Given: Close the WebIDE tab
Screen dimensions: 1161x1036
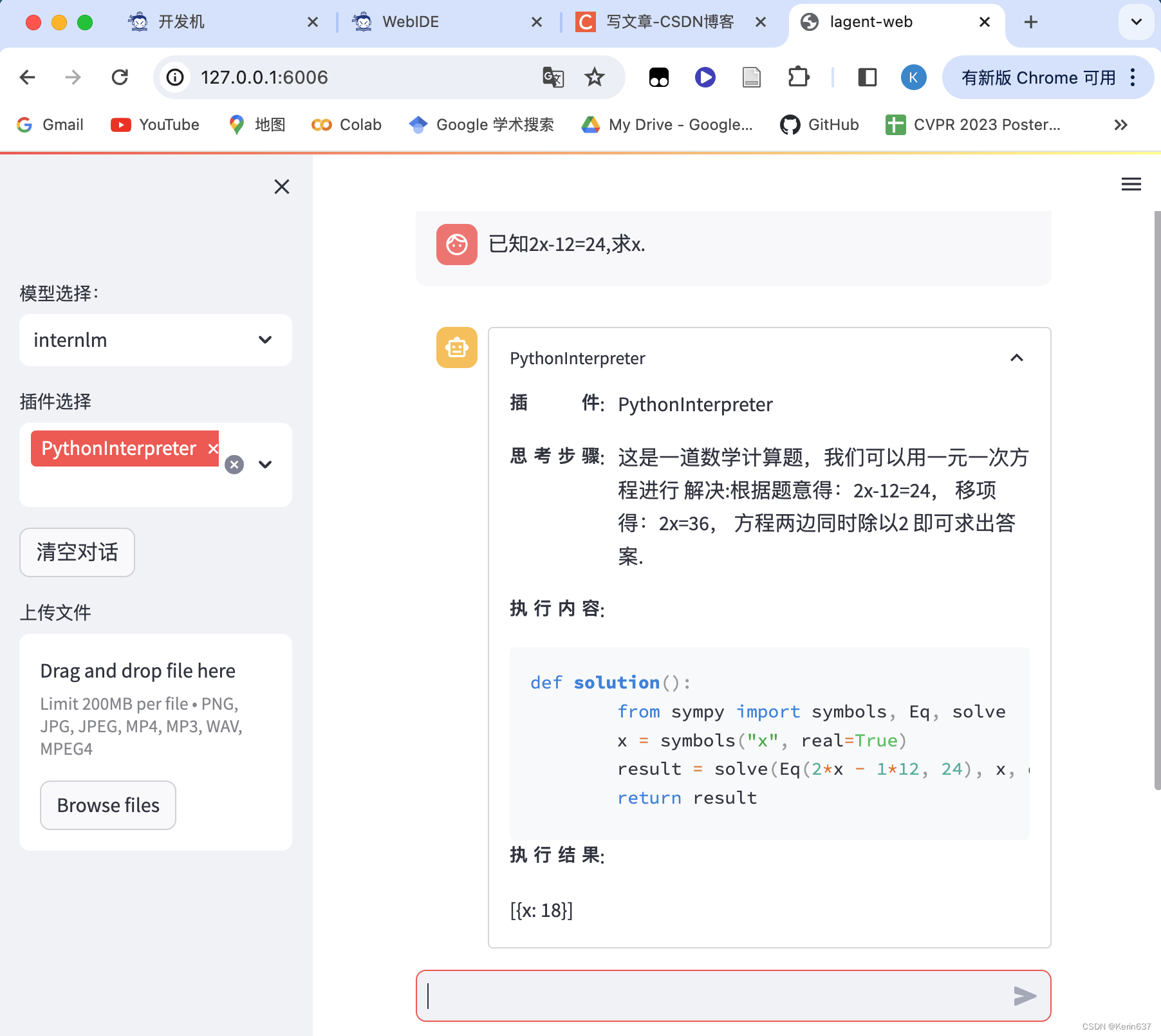Looking at the screenshot, I should 537,22.
